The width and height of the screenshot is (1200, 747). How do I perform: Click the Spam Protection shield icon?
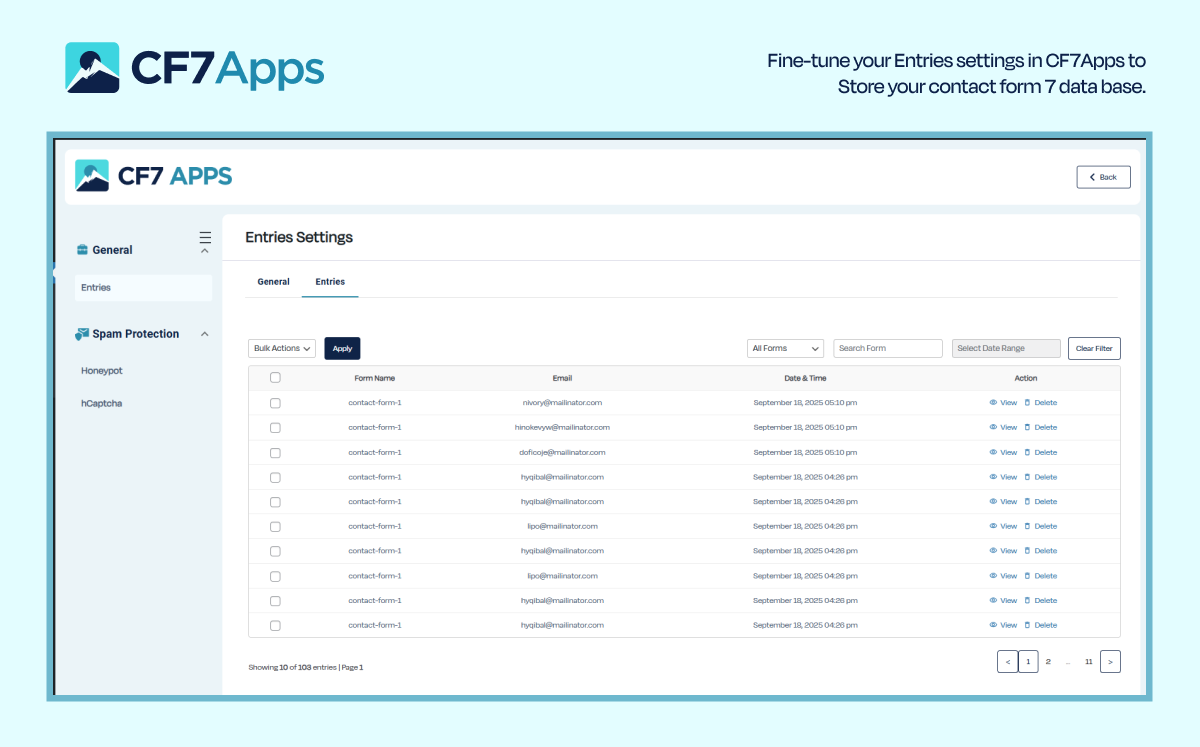pos(82,334)
